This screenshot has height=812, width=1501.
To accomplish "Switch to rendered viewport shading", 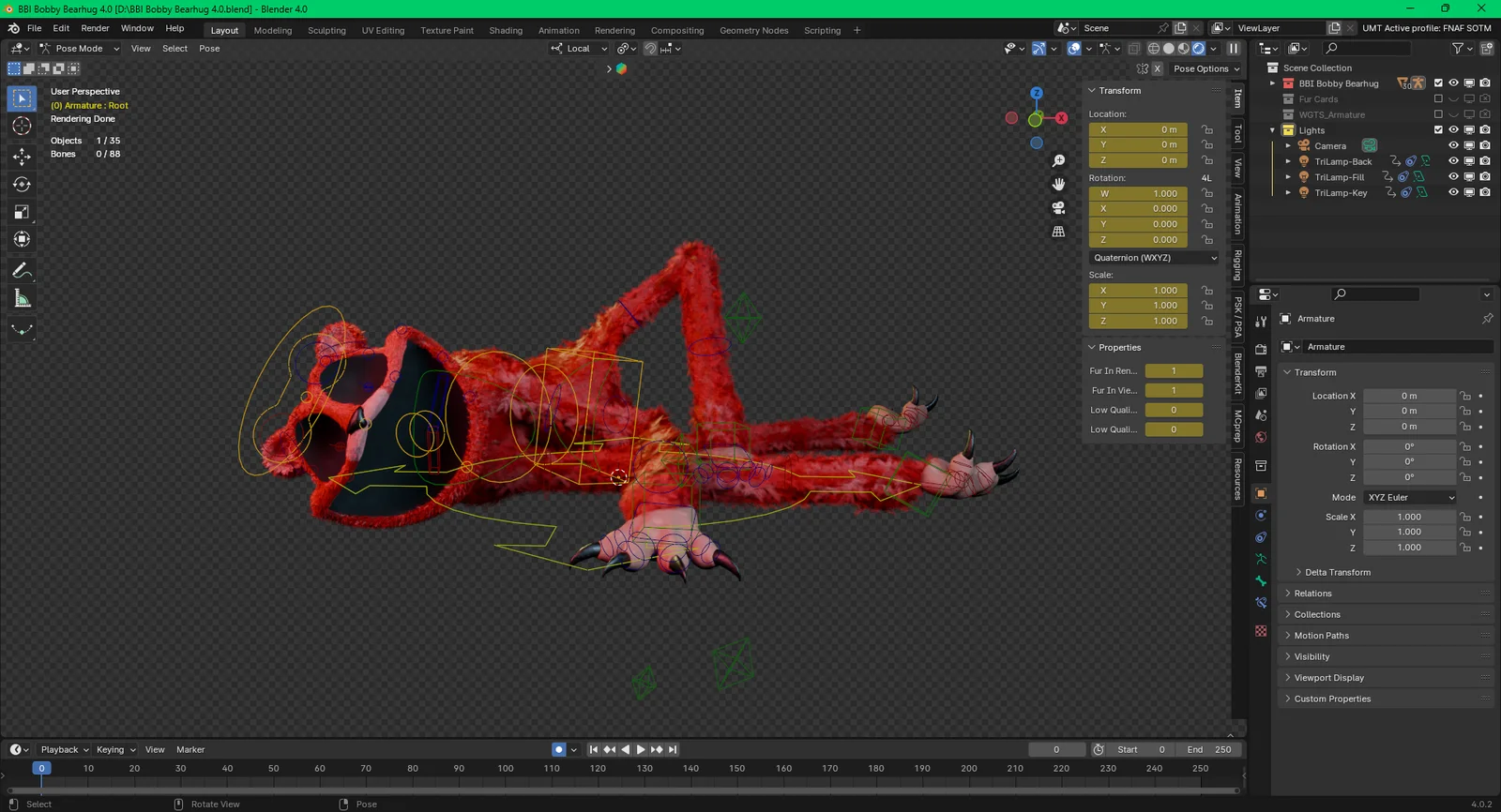I will point(1199,49).
